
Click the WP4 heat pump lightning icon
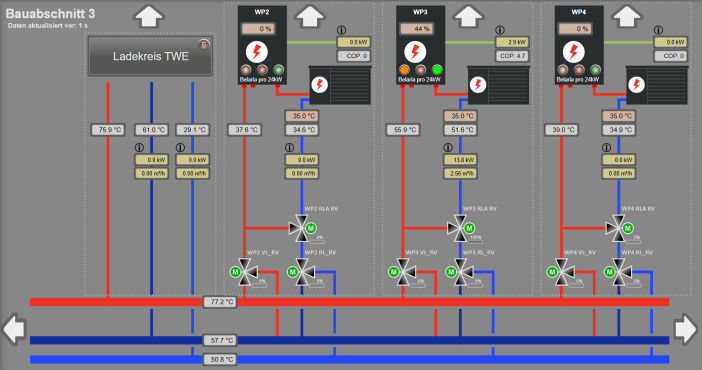pyautogui.click(x=574, y=52)
